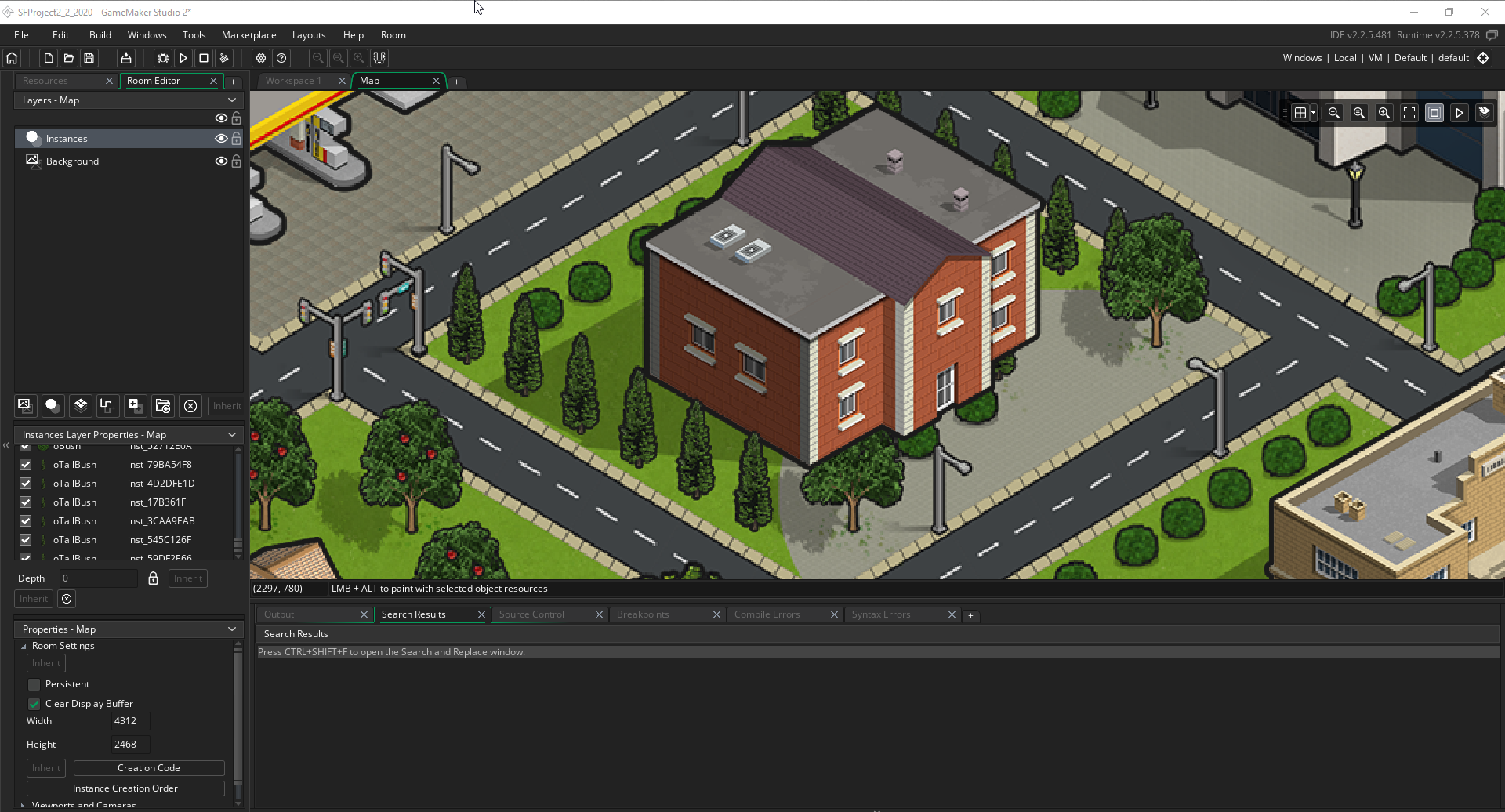
Task: Open the Room menu
Action: point(393,35)
